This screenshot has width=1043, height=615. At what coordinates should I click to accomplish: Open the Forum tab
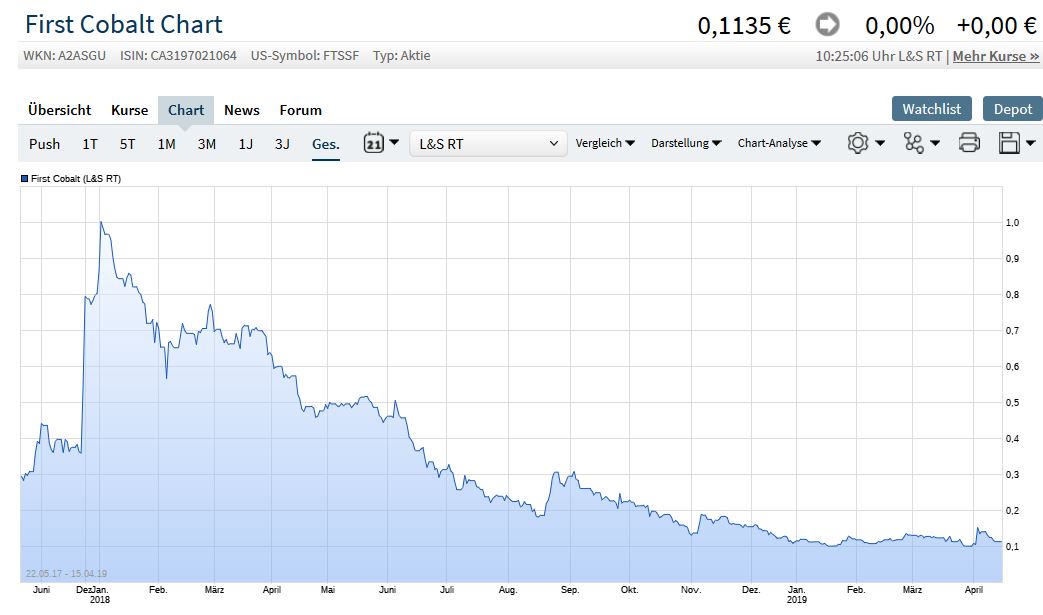tap(301, 110)
